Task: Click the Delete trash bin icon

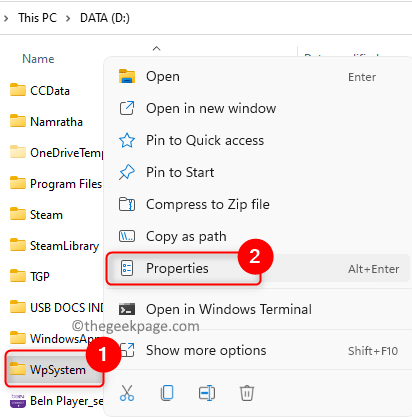Action: (247, 393)
